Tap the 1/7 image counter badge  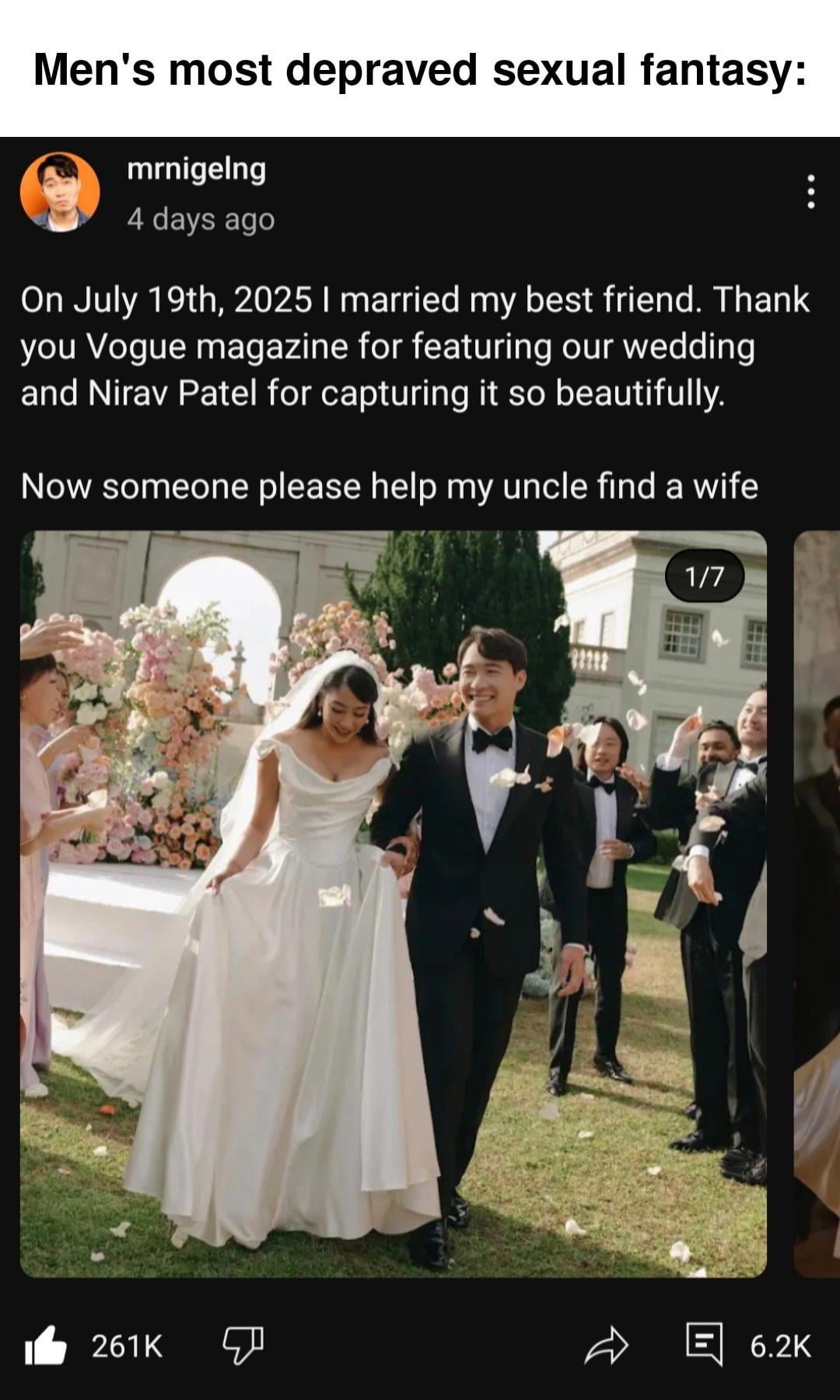tap(705, 576)
